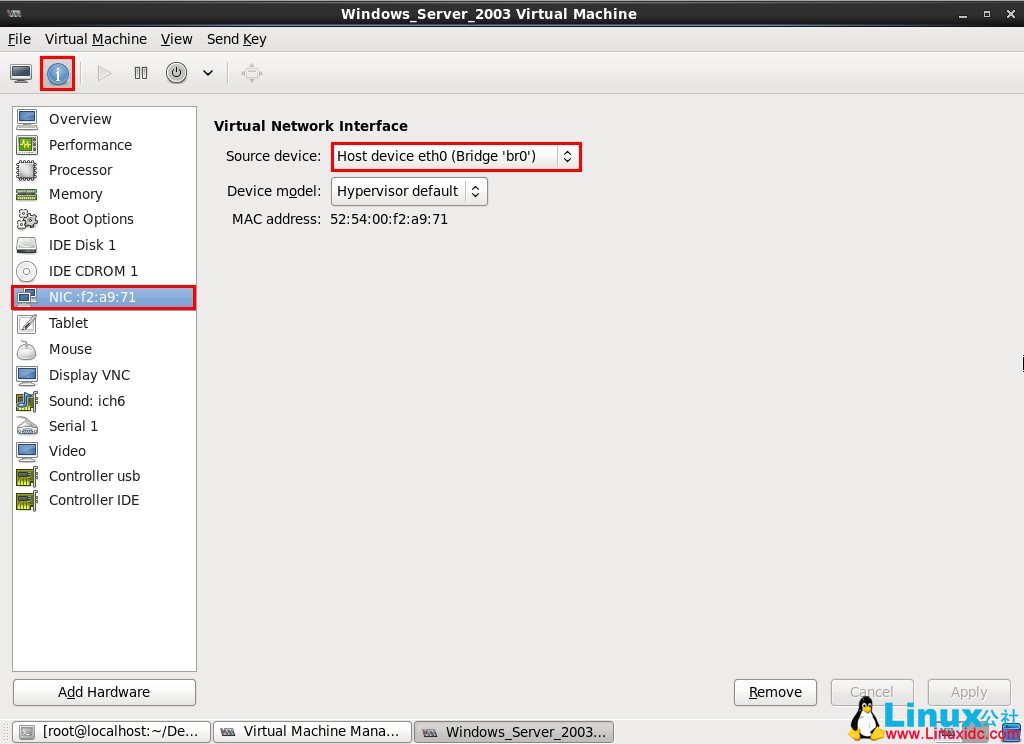Open the View menu

click(176, 39)
